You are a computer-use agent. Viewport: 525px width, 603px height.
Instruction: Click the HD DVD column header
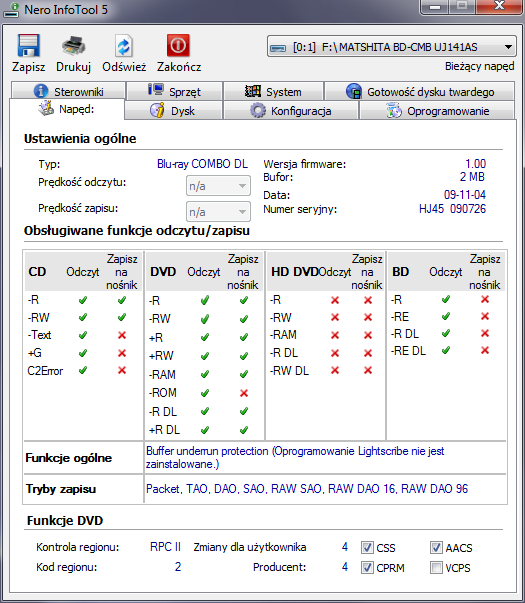click(295, 272)
